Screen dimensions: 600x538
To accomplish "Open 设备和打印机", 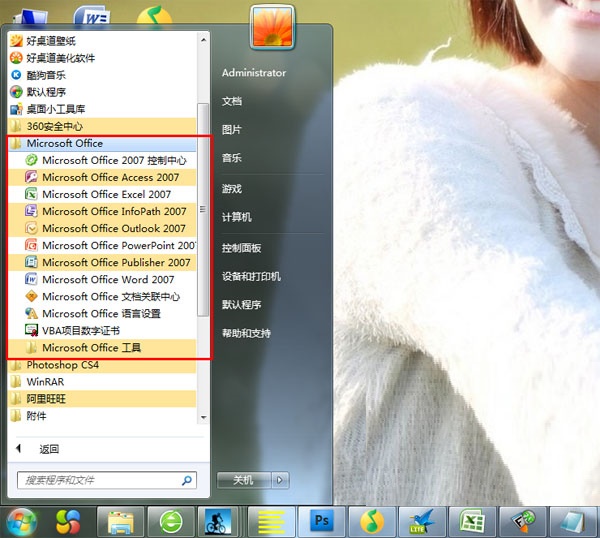I will (251, 276).
